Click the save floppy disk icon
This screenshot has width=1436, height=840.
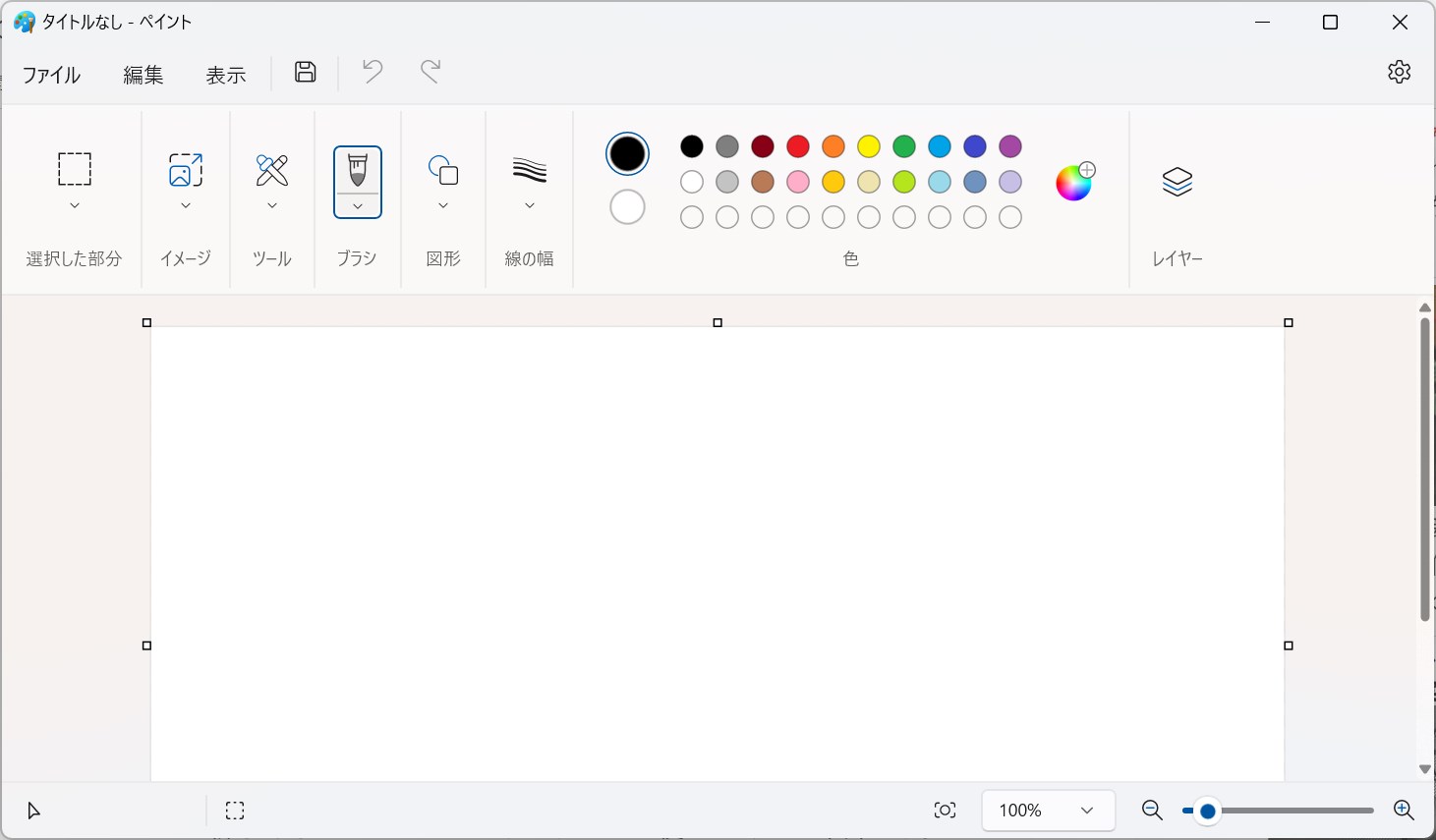click(x=306, y=72)
